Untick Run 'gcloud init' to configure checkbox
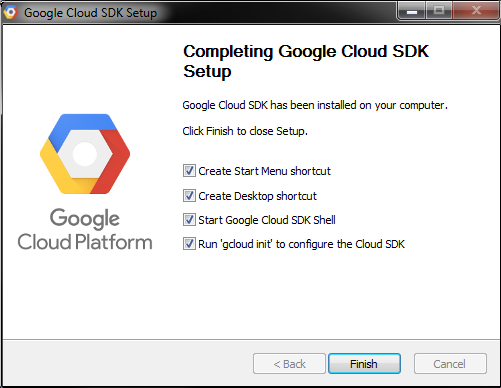Image resolution: width=501 pixels, height=388 pixels. (189, 244)
